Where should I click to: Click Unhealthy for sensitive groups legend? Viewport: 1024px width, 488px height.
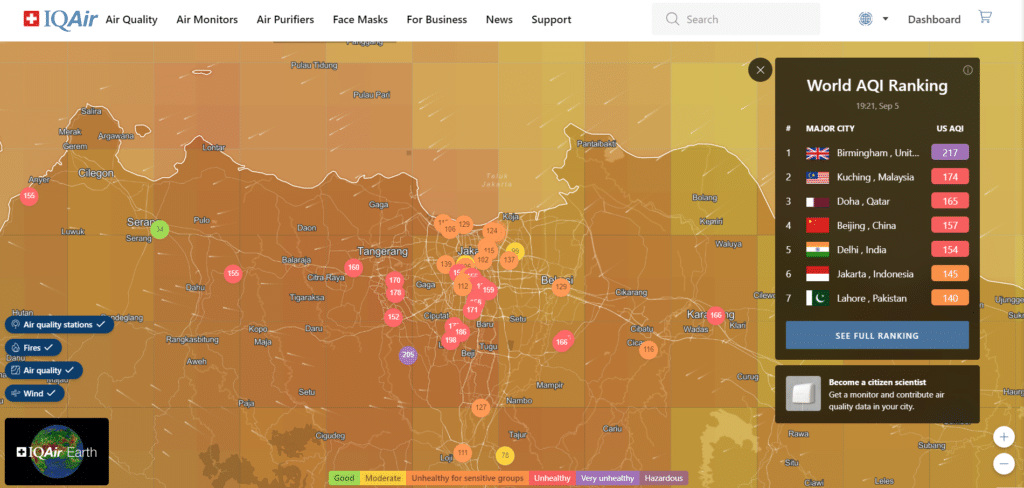[x=468, y=478]
